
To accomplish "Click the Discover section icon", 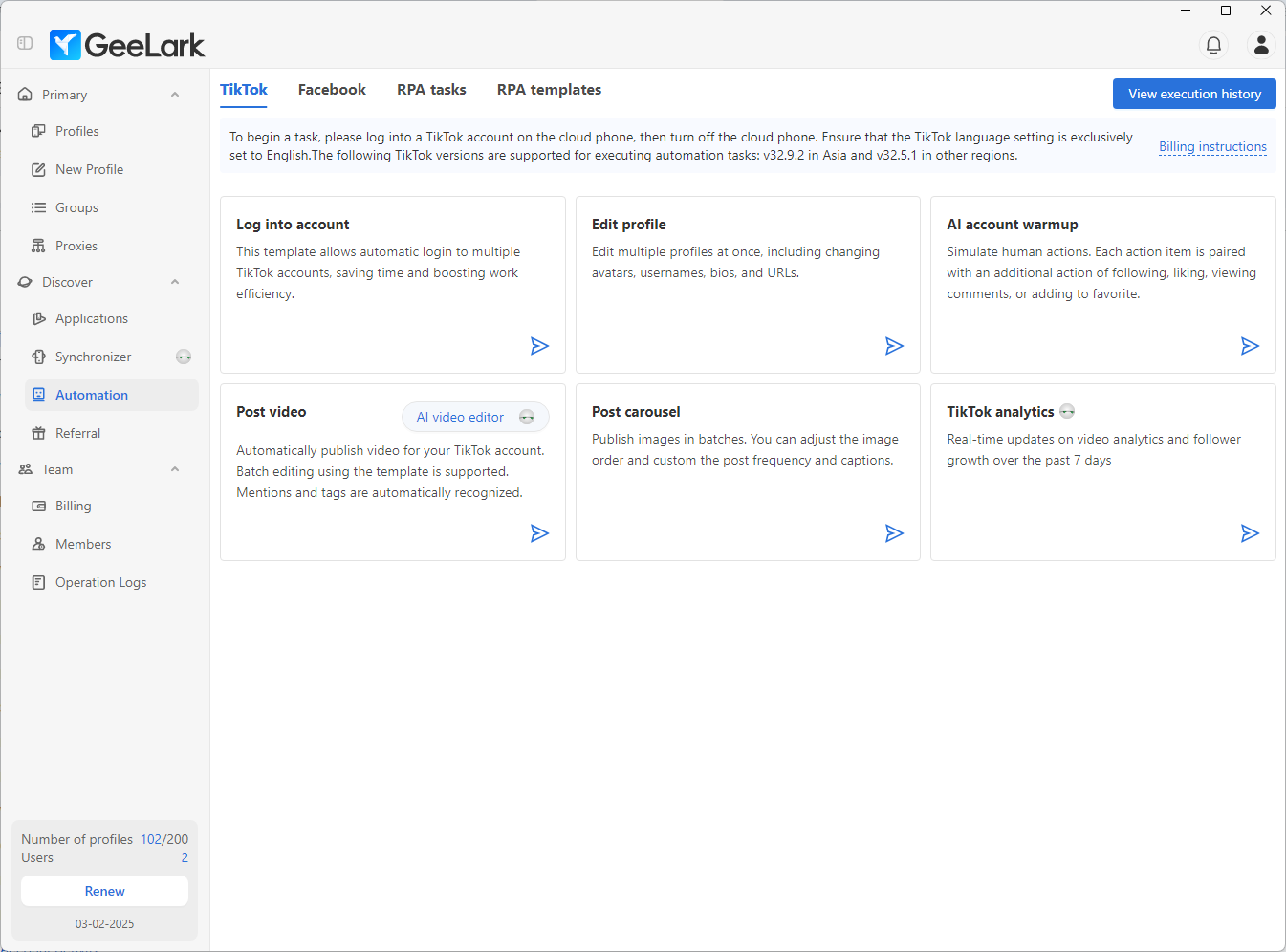I will coord(25,282).
